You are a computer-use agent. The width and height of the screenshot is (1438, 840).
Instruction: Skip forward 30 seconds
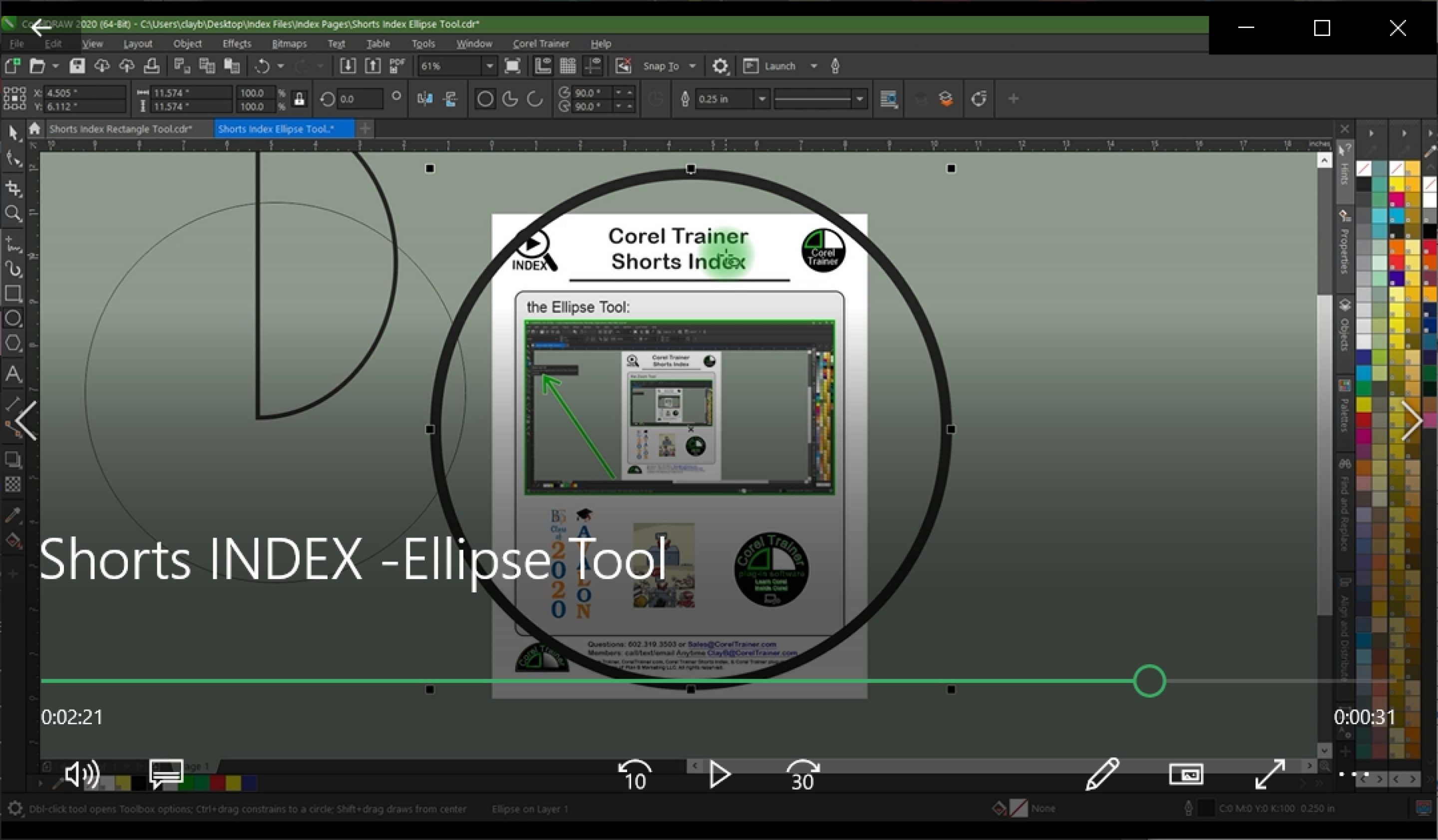click(x=802, y=775)
